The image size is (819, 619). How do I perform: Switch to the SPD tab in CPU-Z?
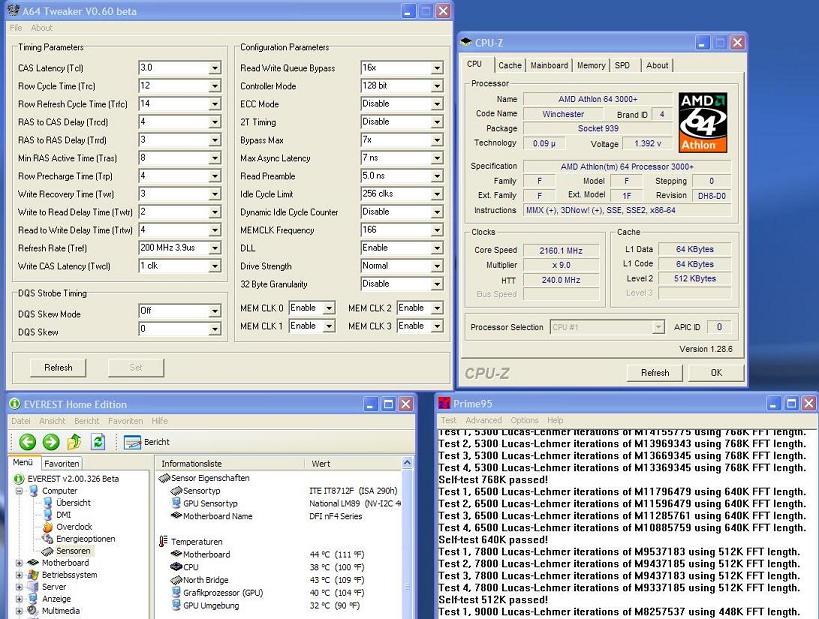[622, 65]
